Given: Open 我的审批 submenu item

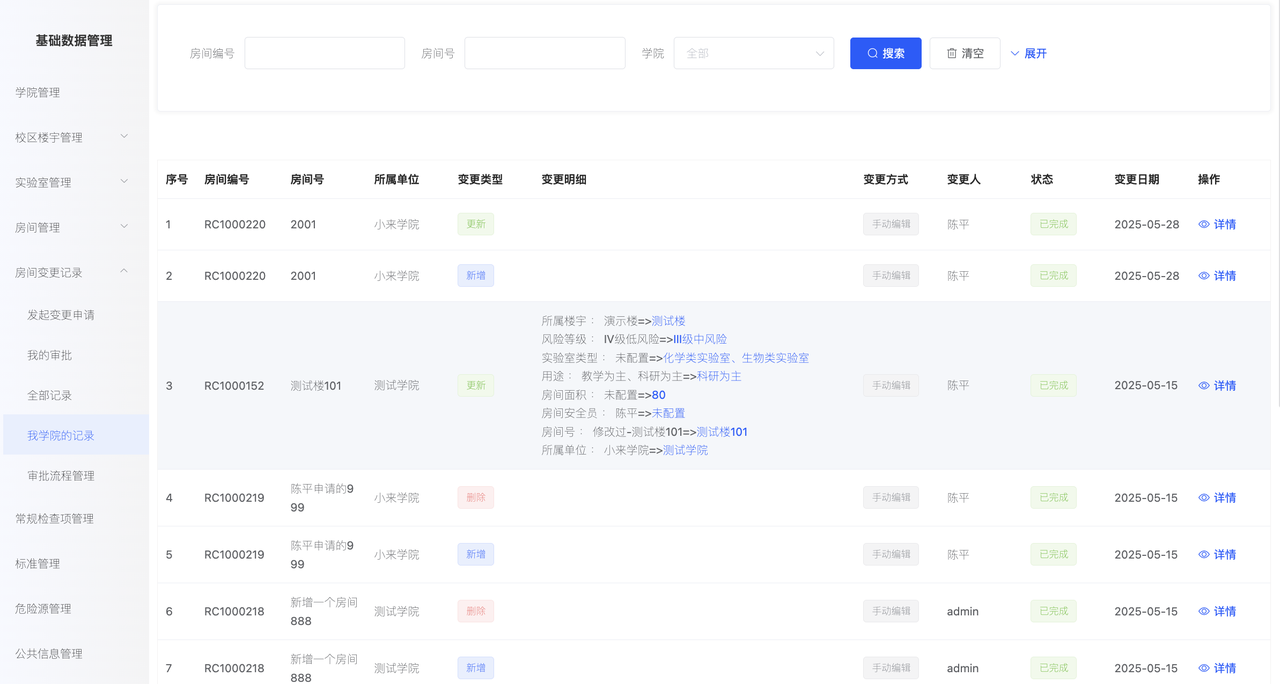Looking at the screenshot, I should [74, 355].
